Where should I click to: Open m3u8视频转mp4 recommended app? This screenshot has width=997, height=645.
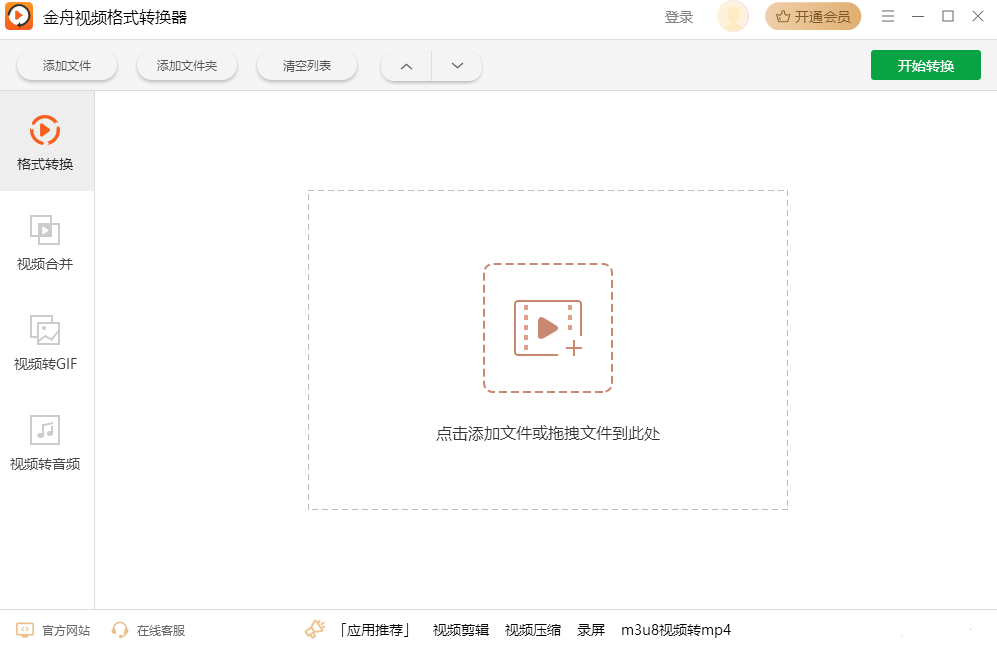676,630
